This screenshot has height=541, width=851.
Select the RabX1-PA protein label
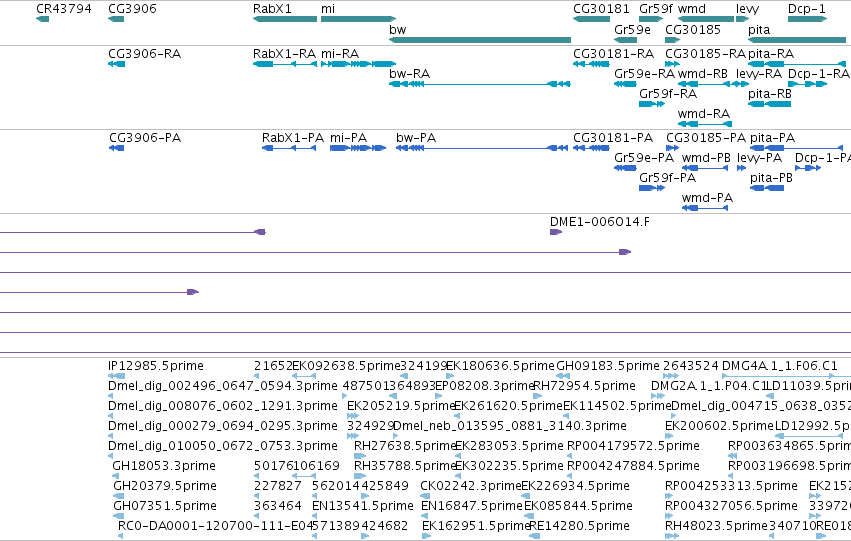(x=293, y=138)
